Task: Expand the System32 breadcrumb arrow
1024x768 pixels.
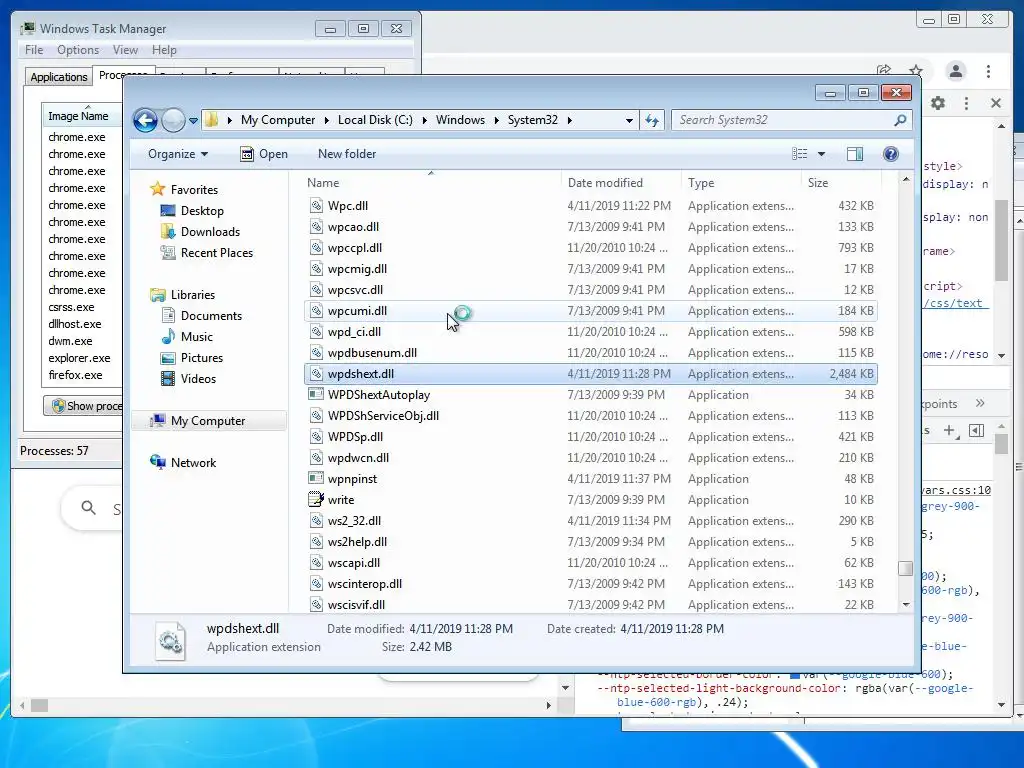Action: [569, 120]
